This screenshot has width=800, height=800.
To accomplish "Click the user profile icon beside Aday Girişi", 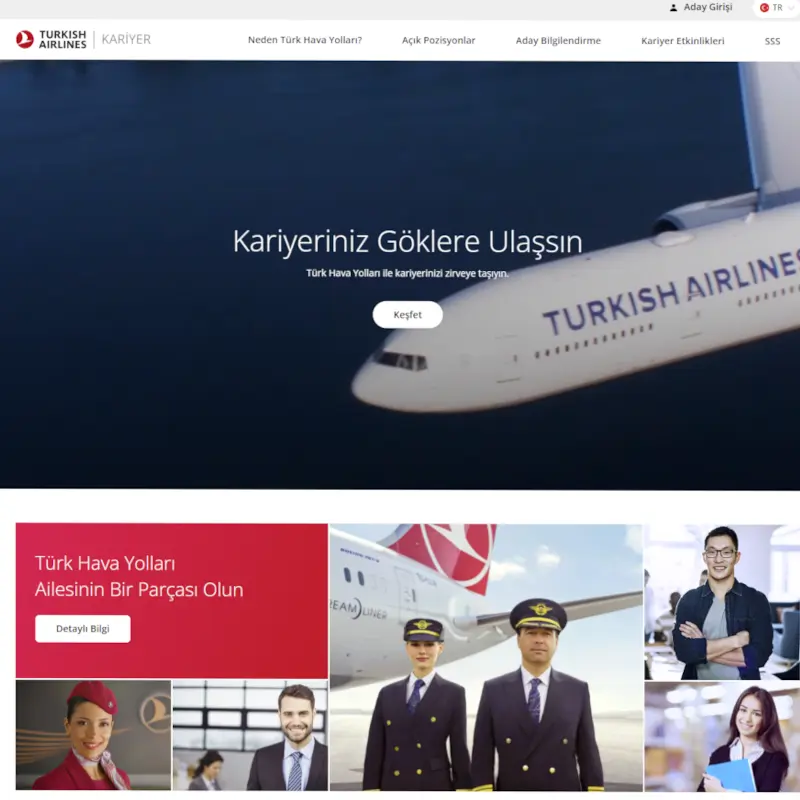I will [673, 8].
